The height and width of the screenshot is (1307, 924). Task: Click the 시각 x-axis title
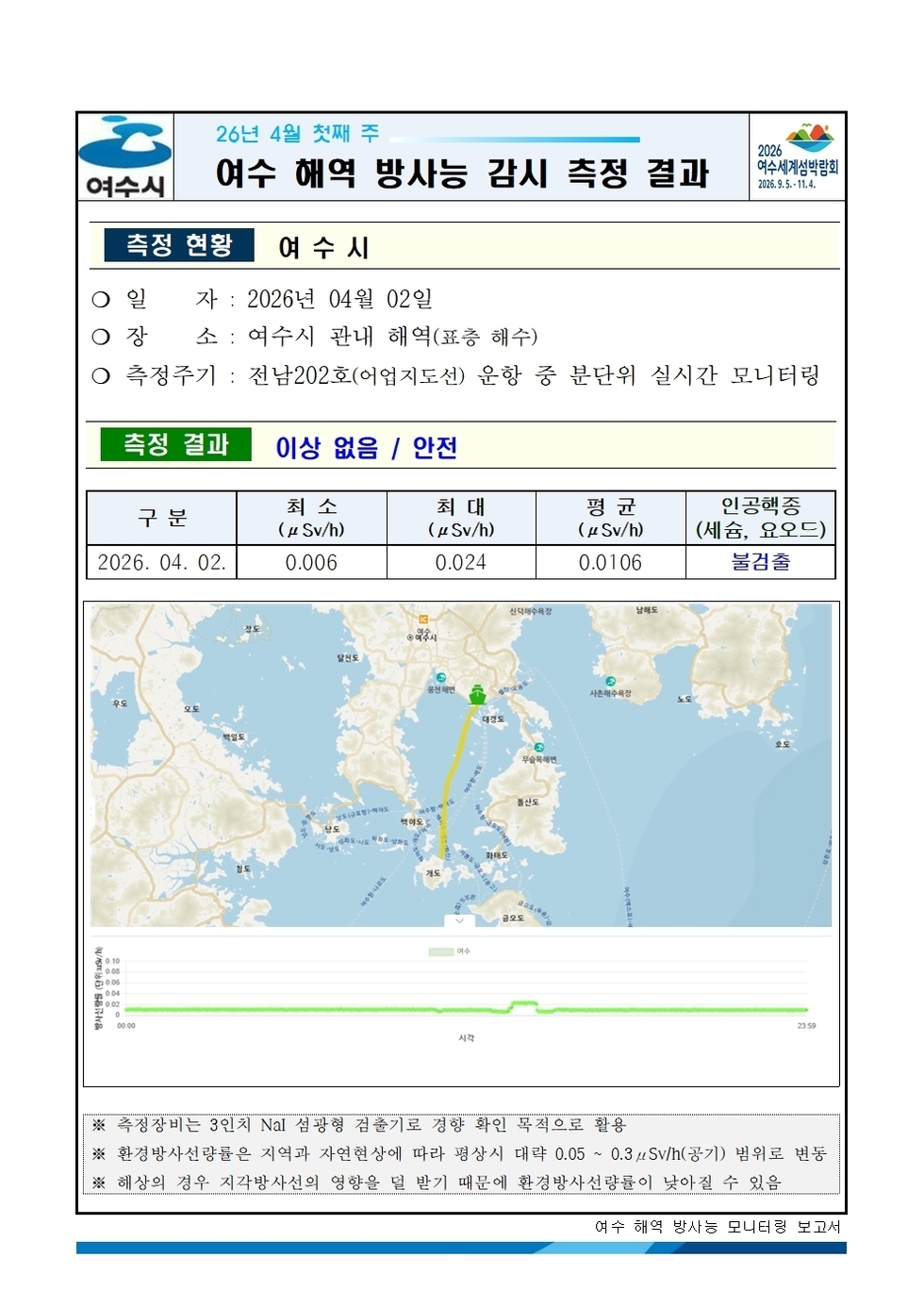(x=467, y=1037)
